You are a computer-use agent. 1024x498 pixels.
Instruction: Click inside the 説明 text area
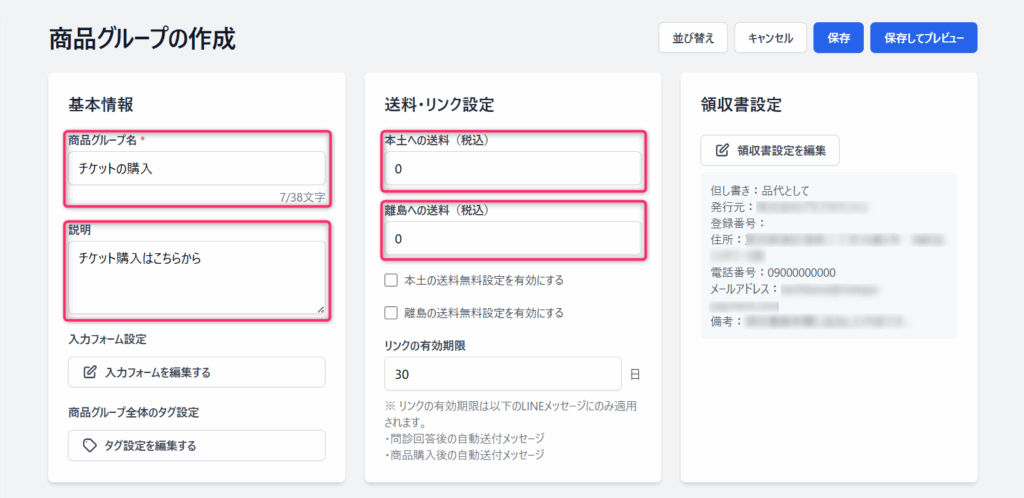[197, 277]
